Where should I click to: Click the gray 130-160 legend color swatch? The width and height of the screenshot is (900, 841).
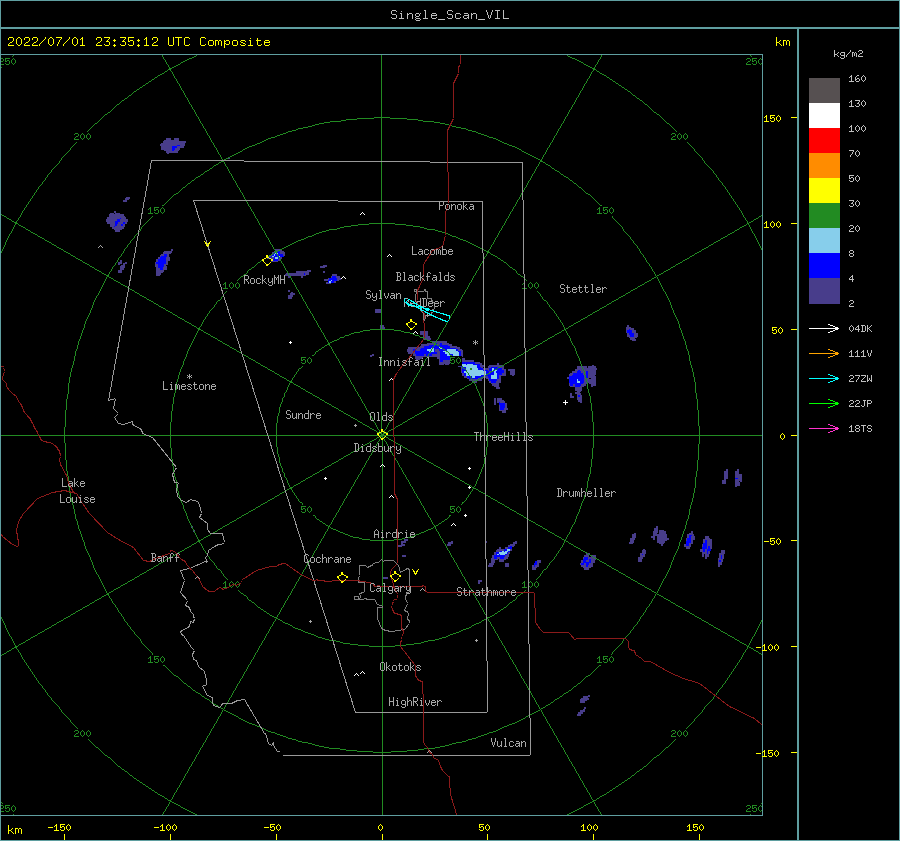point(824,91)
